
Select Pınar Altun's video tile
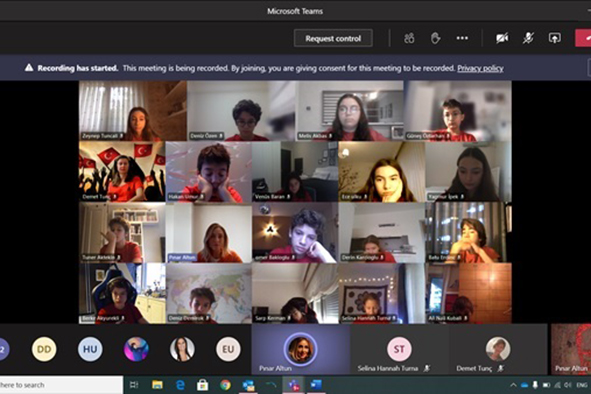pos(209,233)
